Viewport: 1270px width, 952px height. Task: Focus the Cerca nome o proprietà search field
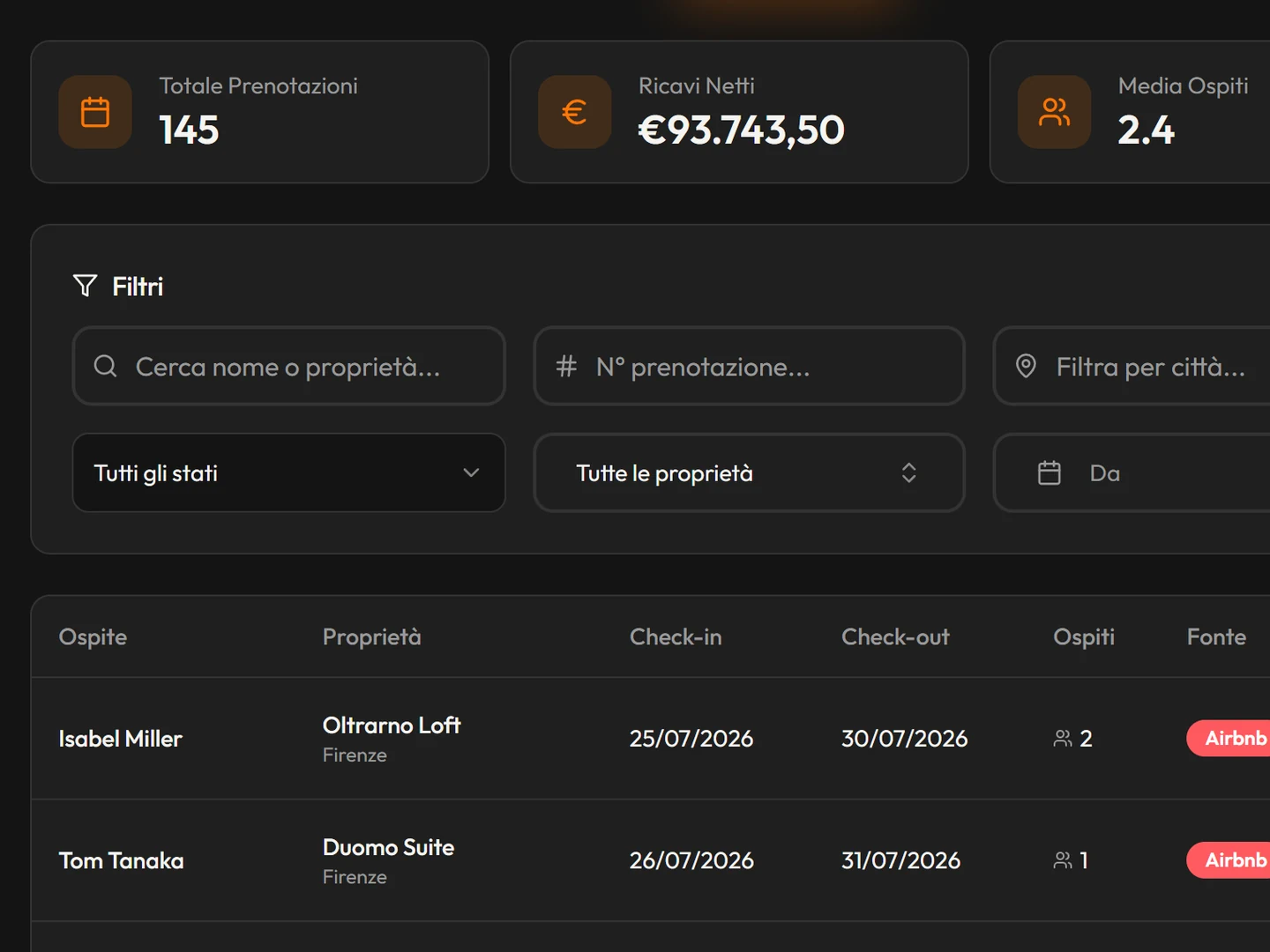click(x=288, y=366)
